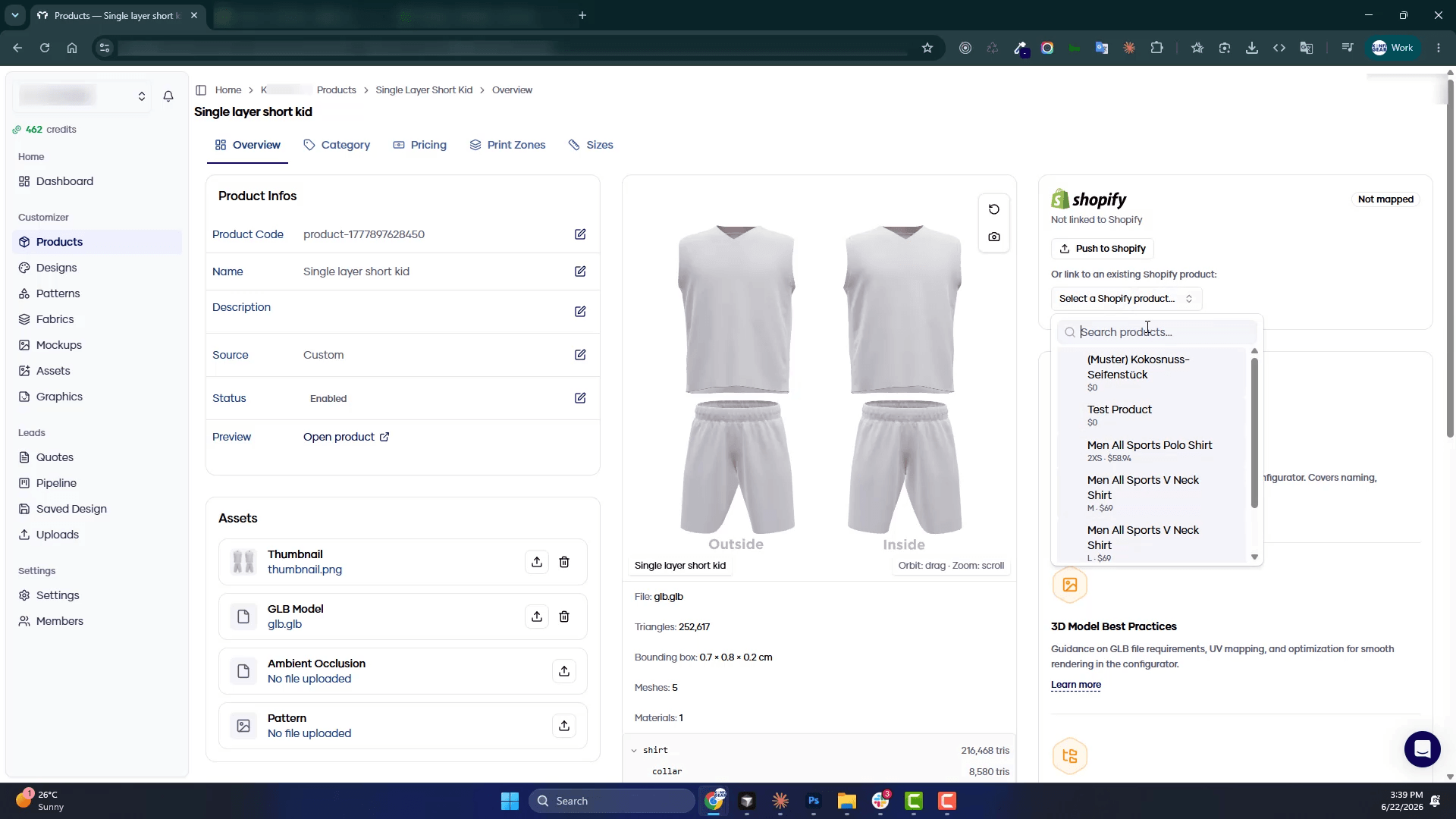Open the browser tab search chevron
The image size is (1456, 819).
click(15, 15)
